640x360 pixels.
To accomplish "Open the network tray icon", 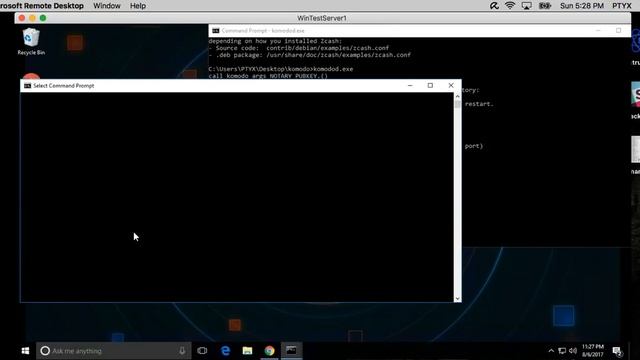I will point(562,351).
